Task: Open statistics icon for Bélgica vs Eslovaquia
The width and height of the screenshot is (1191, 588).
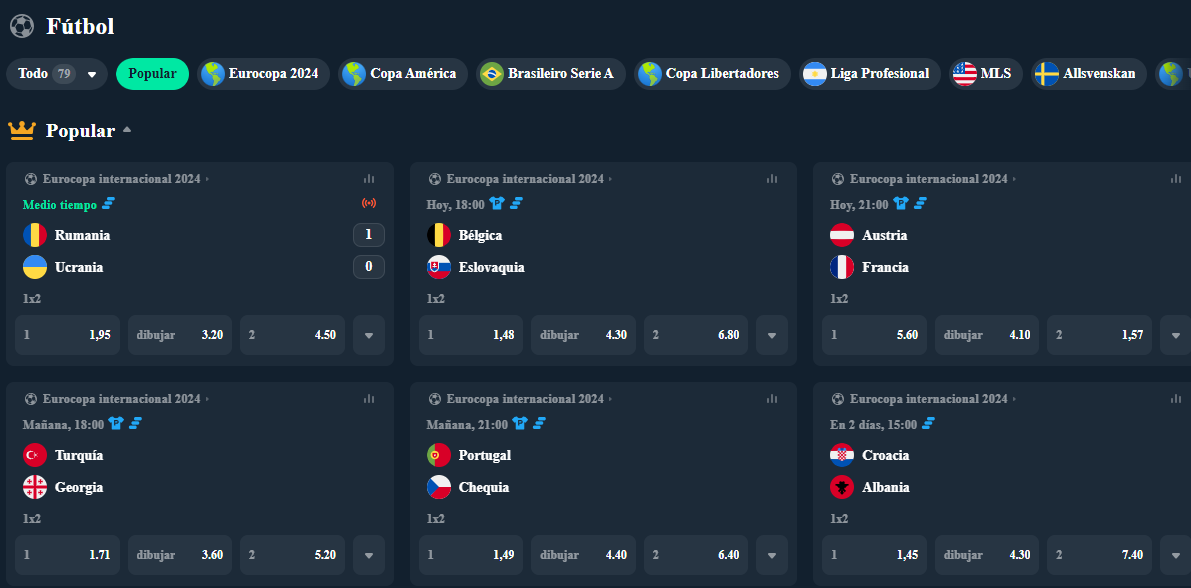Action: pos(772,179)
